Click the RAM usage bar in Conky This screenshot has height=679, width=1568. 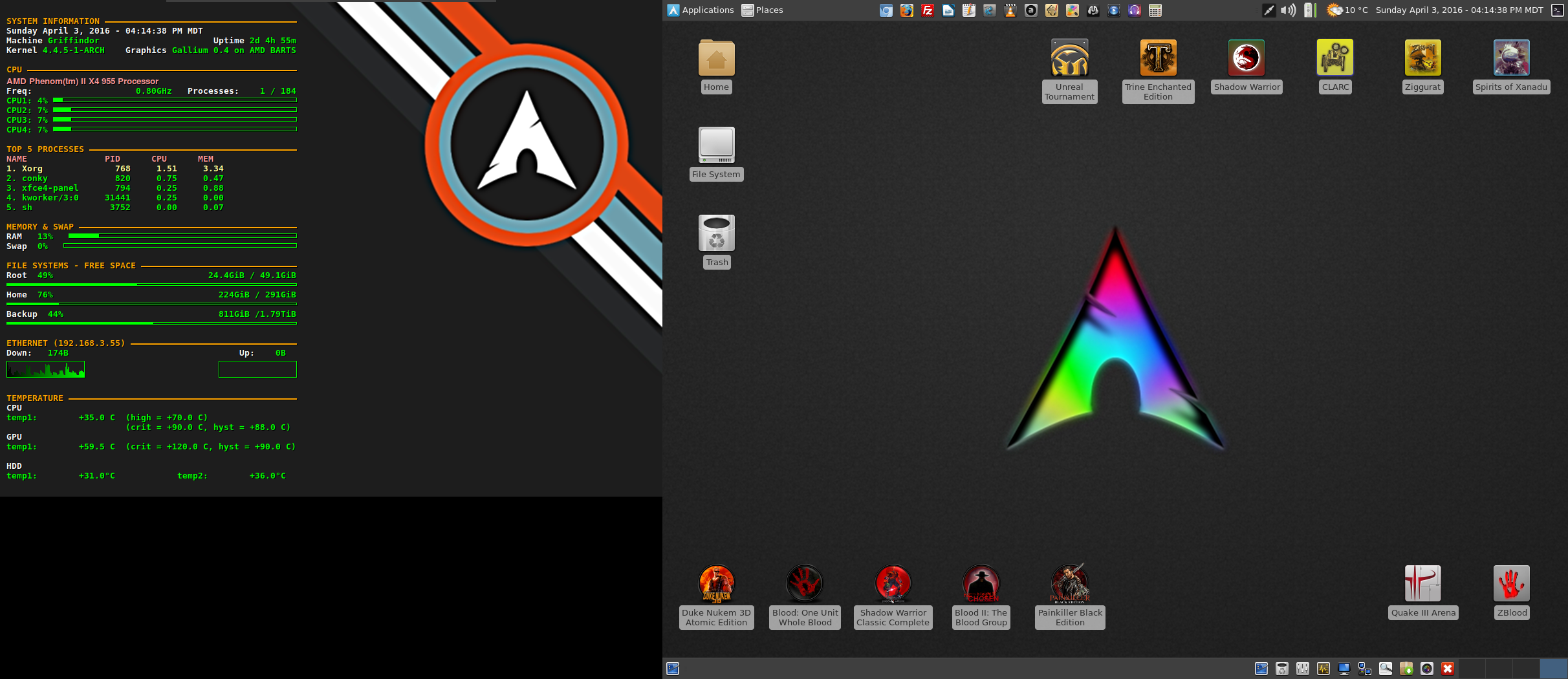point(181,236)
